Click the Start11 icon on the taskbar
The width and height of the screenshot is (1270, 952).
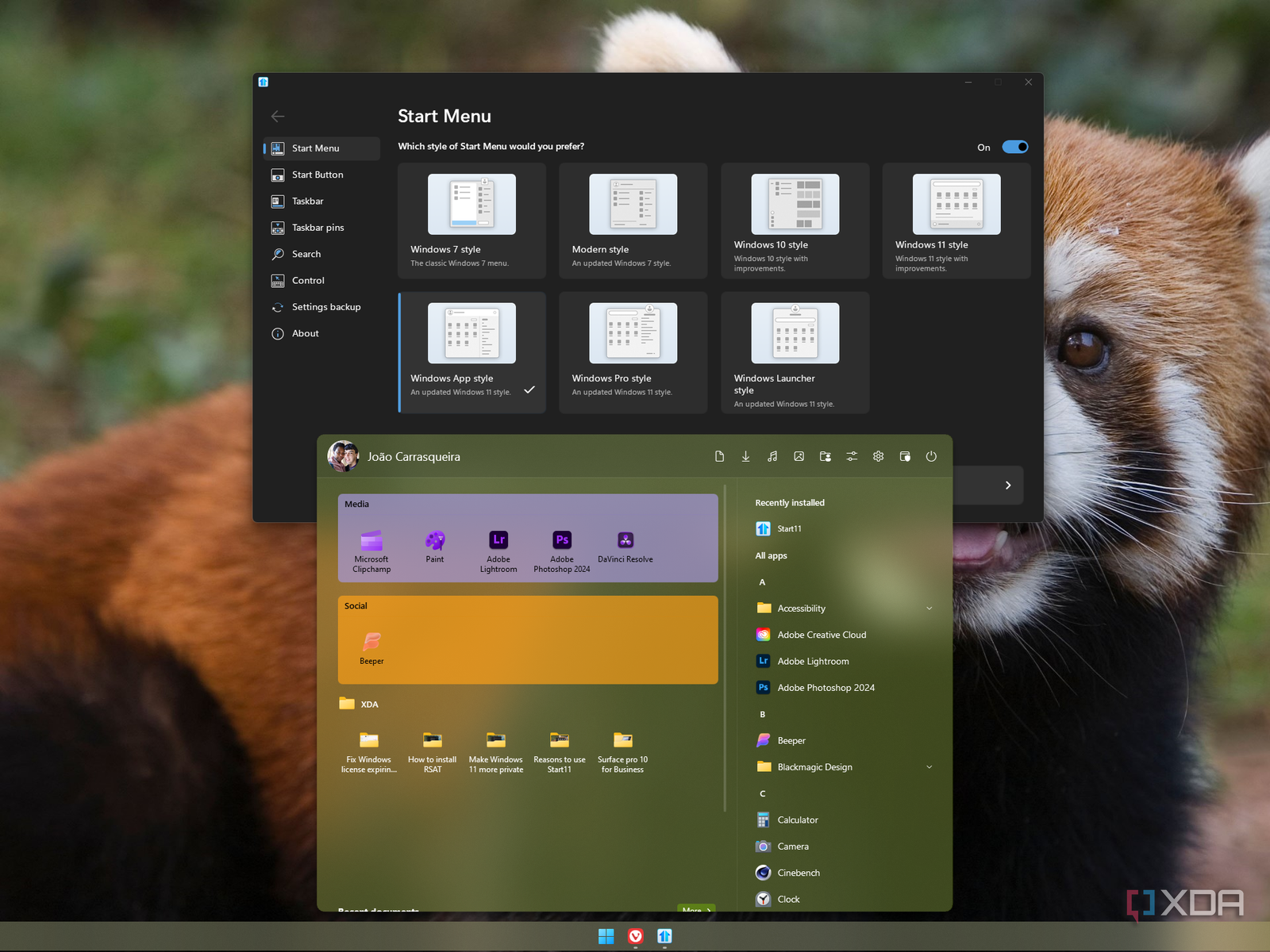coord(665,936)
